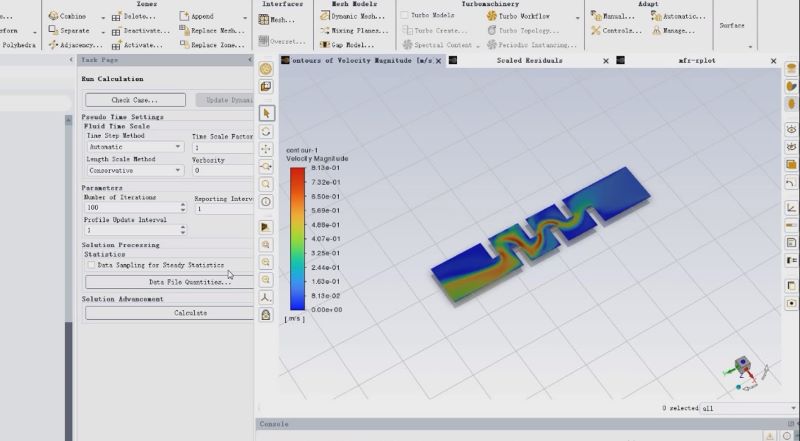Click the Calculate button
The image size is (800, 441).
click(169, 313)
